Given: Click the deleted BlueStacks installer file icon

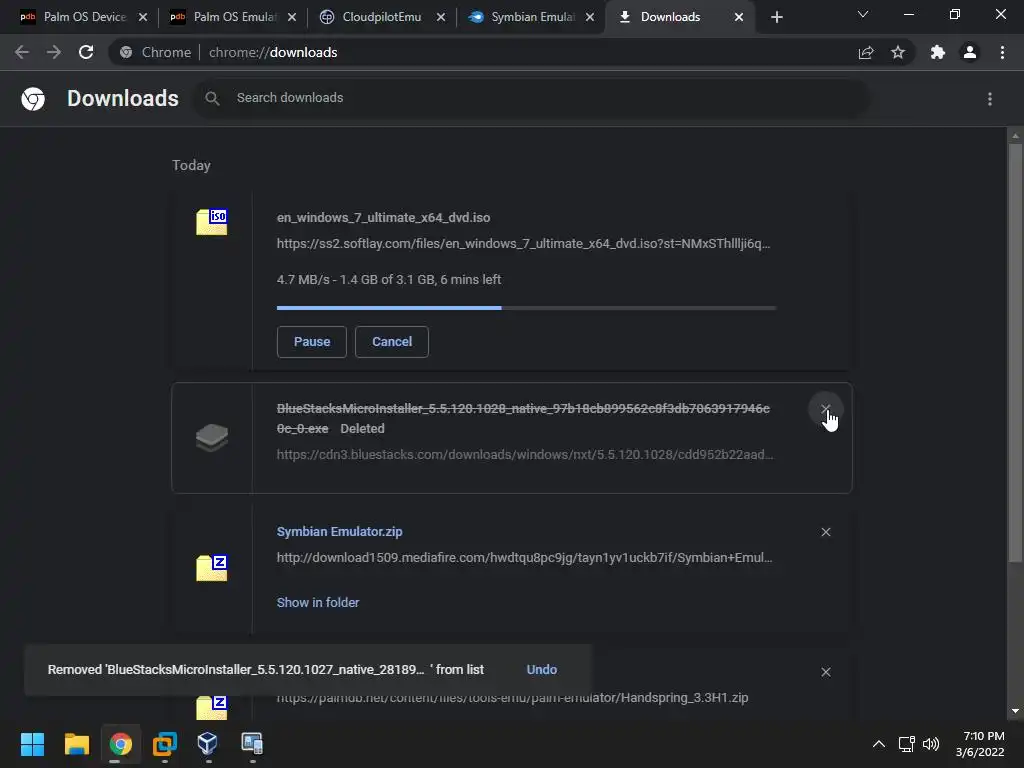Looking at the screenshot, I should click(x=212, y=437).
